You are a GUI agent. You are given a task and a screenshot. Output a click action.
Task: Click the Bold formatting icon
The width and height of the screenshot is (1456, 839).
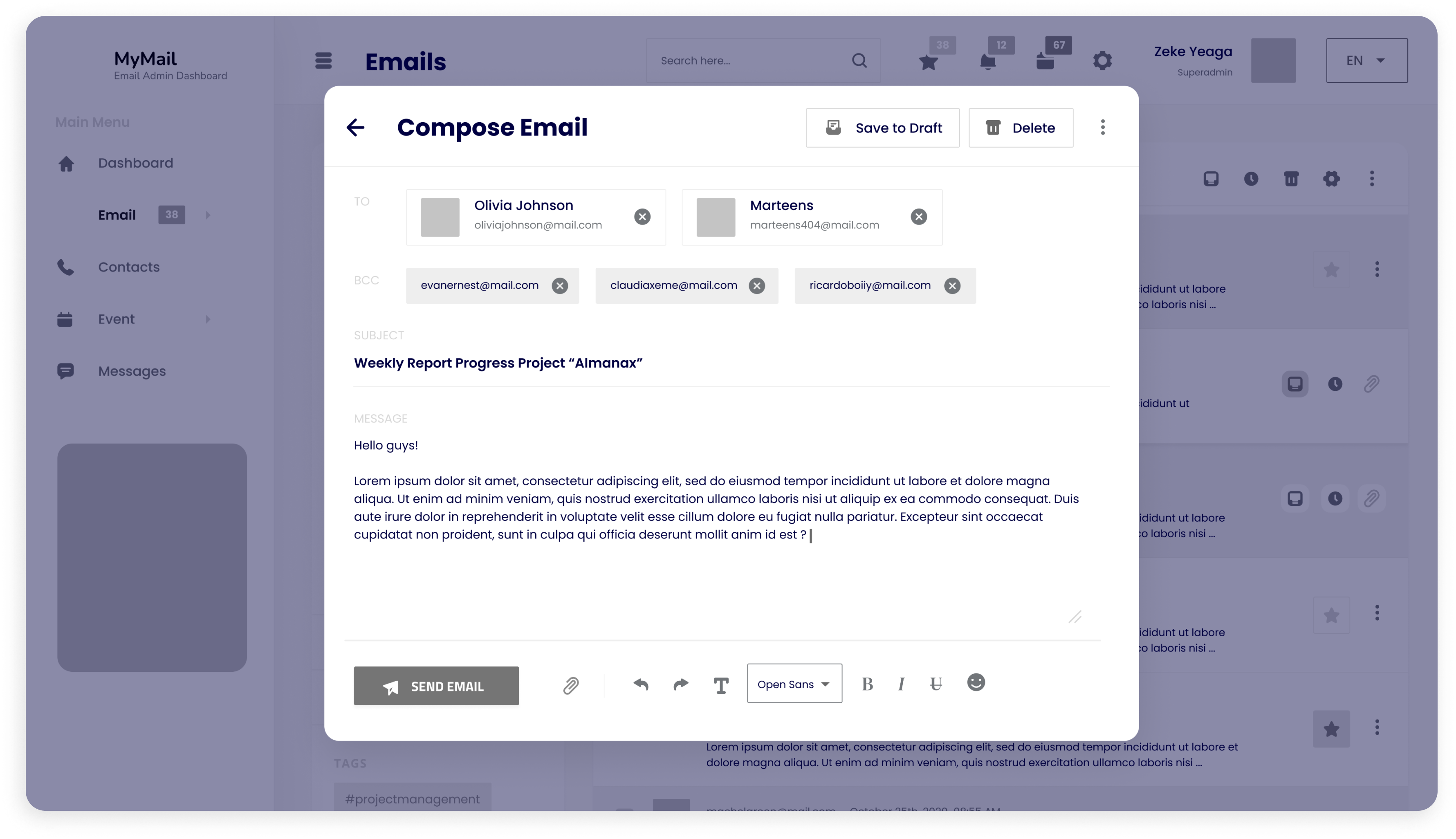pos(867,684)
